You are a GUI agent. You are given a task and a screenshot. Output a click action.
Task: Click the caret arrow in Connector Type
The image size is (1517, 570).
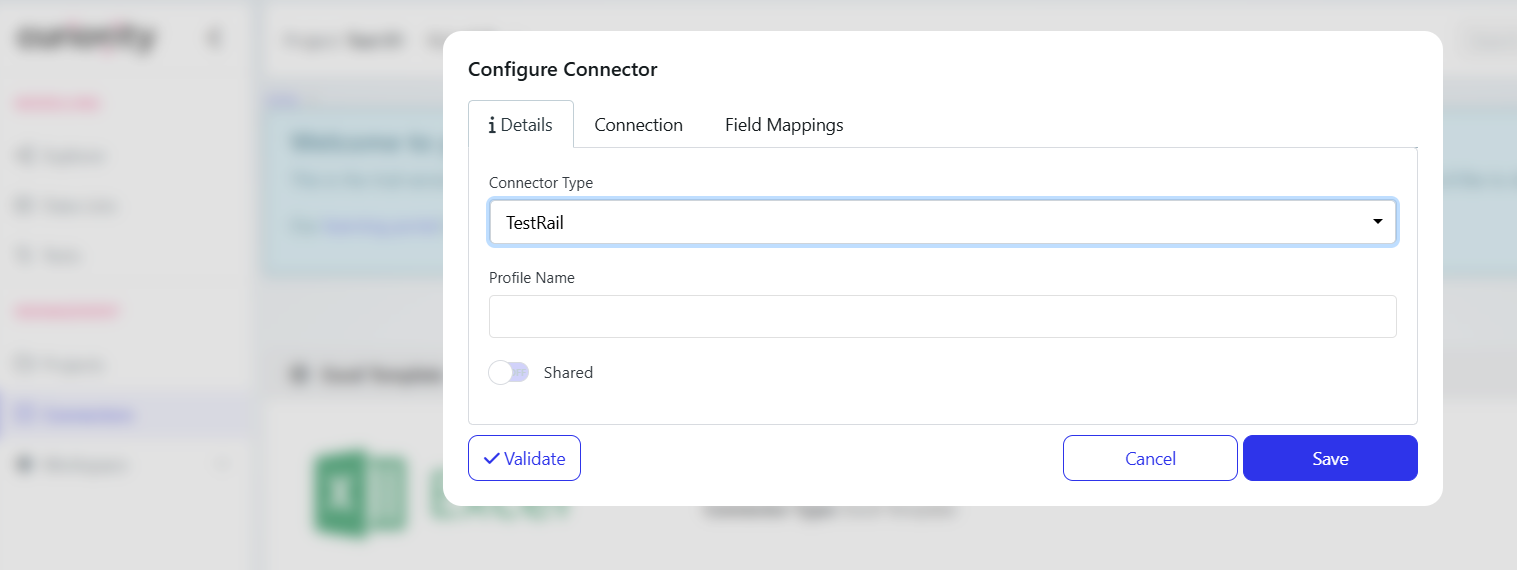[1377, 222]
